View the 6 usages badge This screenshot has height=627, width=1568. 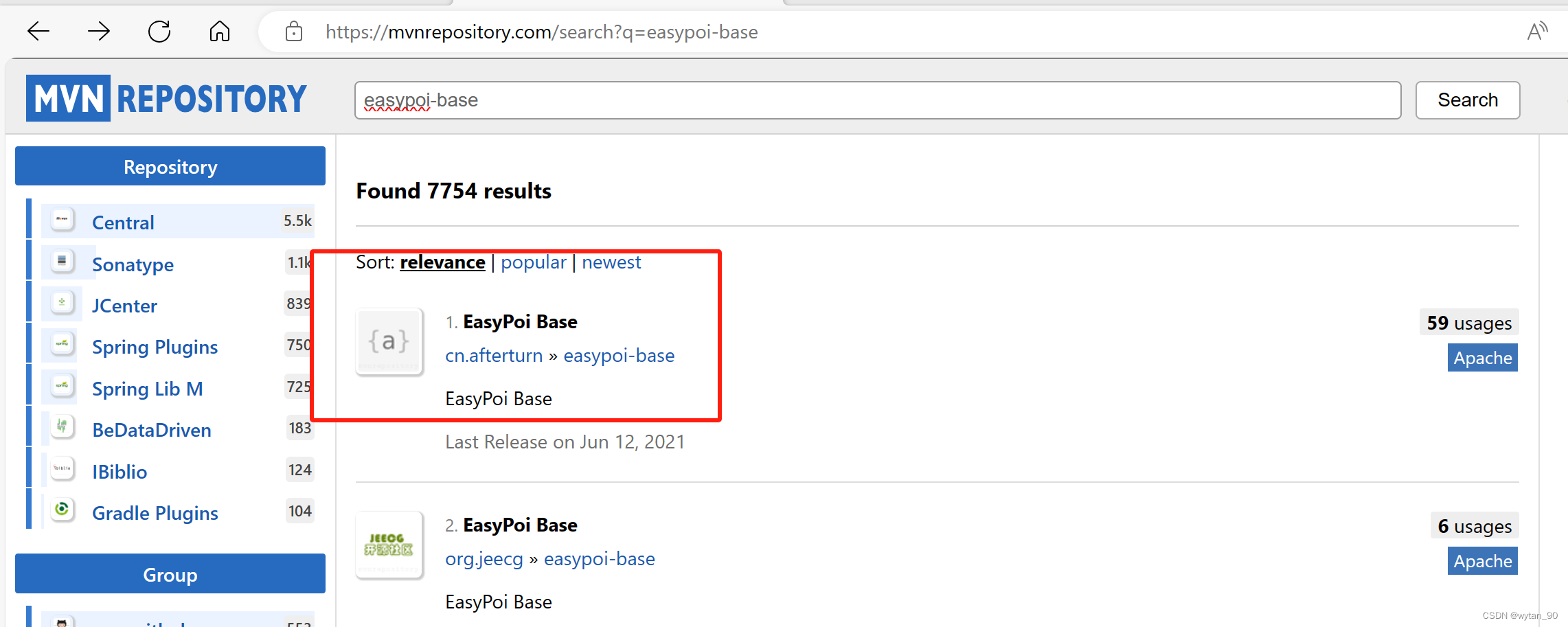coord(1475,526)
